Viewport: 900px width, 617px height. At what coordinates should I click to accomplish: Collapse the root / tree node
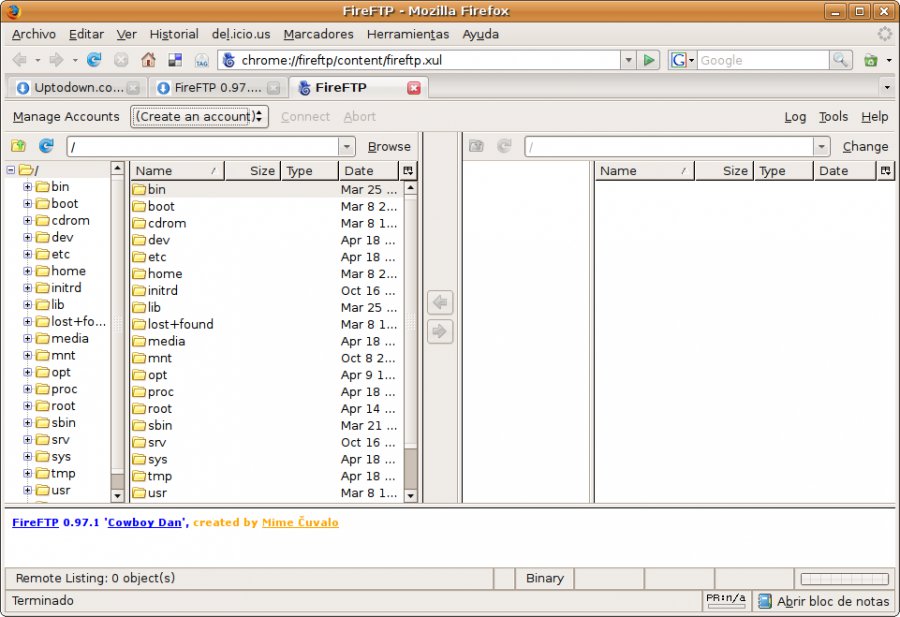(x=10, y=170)
